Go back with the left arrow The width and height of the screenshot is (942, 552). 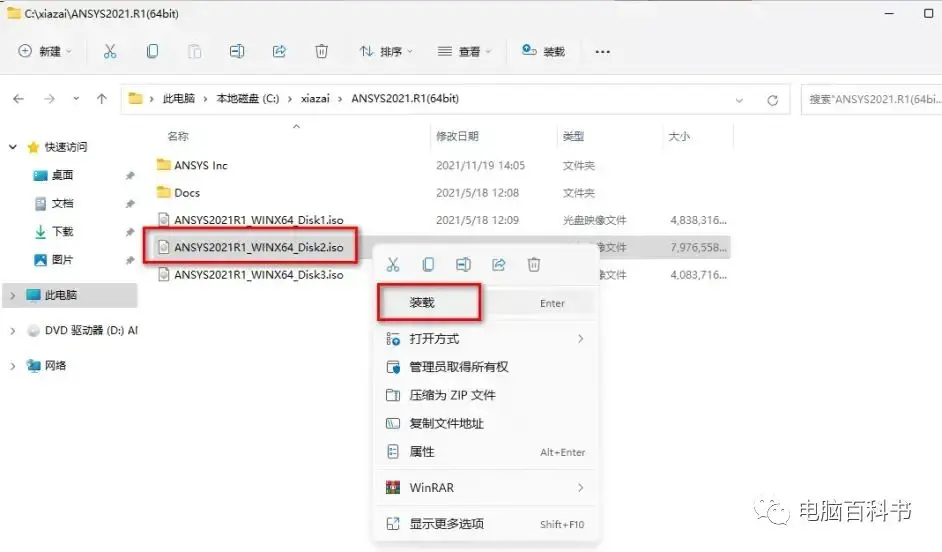click(x=19, y=99)
